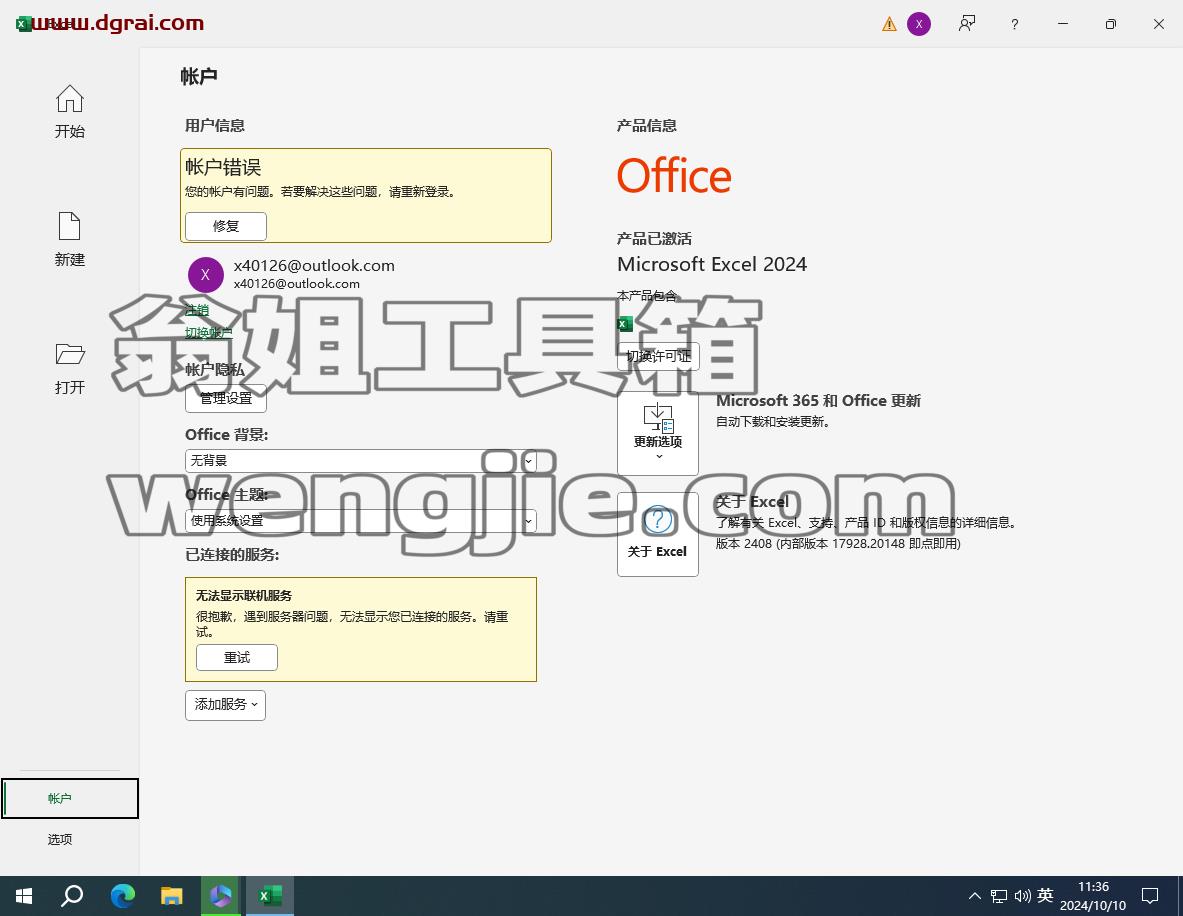Screen dimensions: 1183x916
Task: Click the 版本 2408 version text
Action: [x=837, y=543]
